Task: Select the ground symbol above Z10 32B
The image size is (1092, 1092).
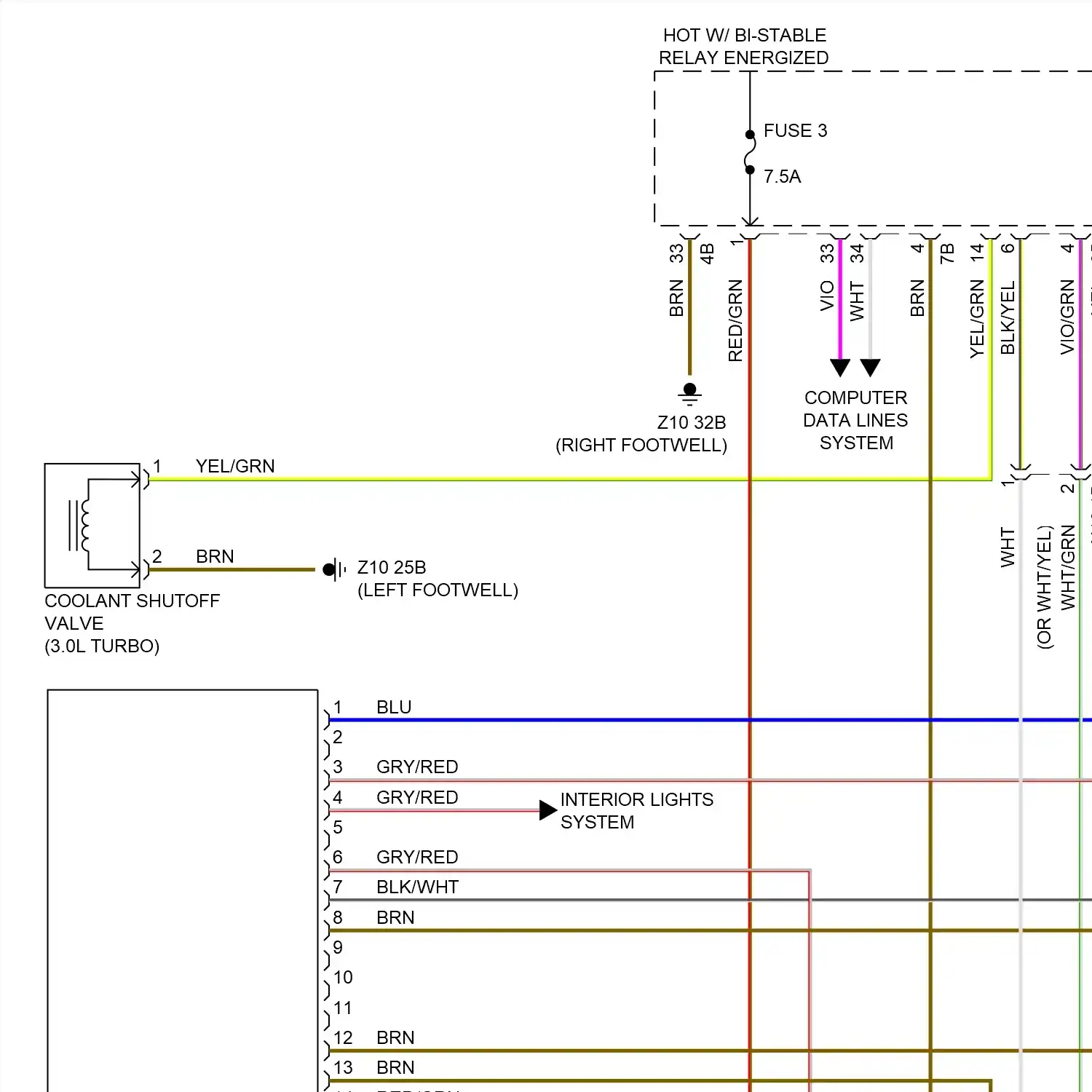Action: point(690,394)
